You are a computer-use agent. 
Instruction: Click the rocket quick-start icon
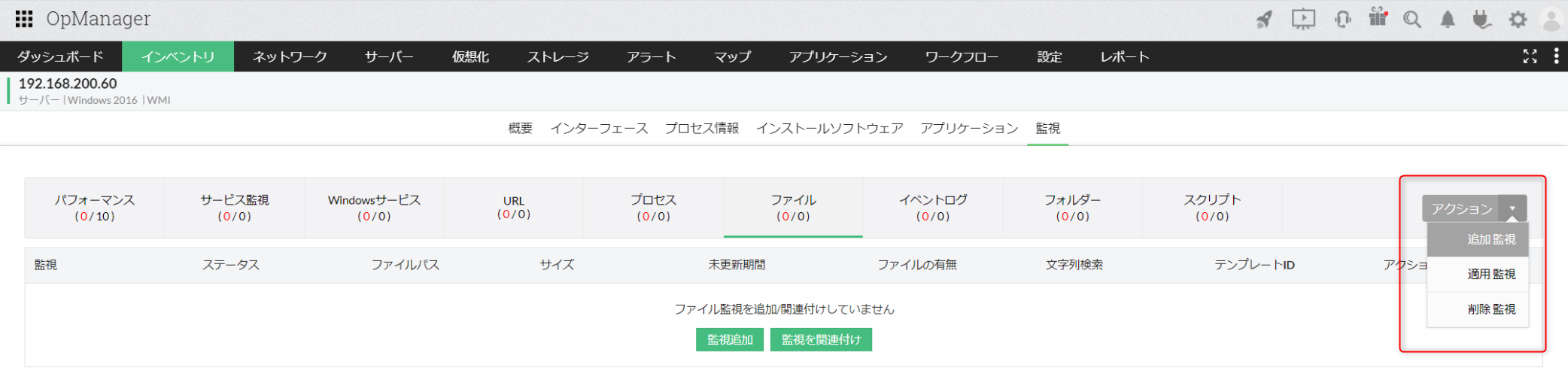pos(1265,20)
